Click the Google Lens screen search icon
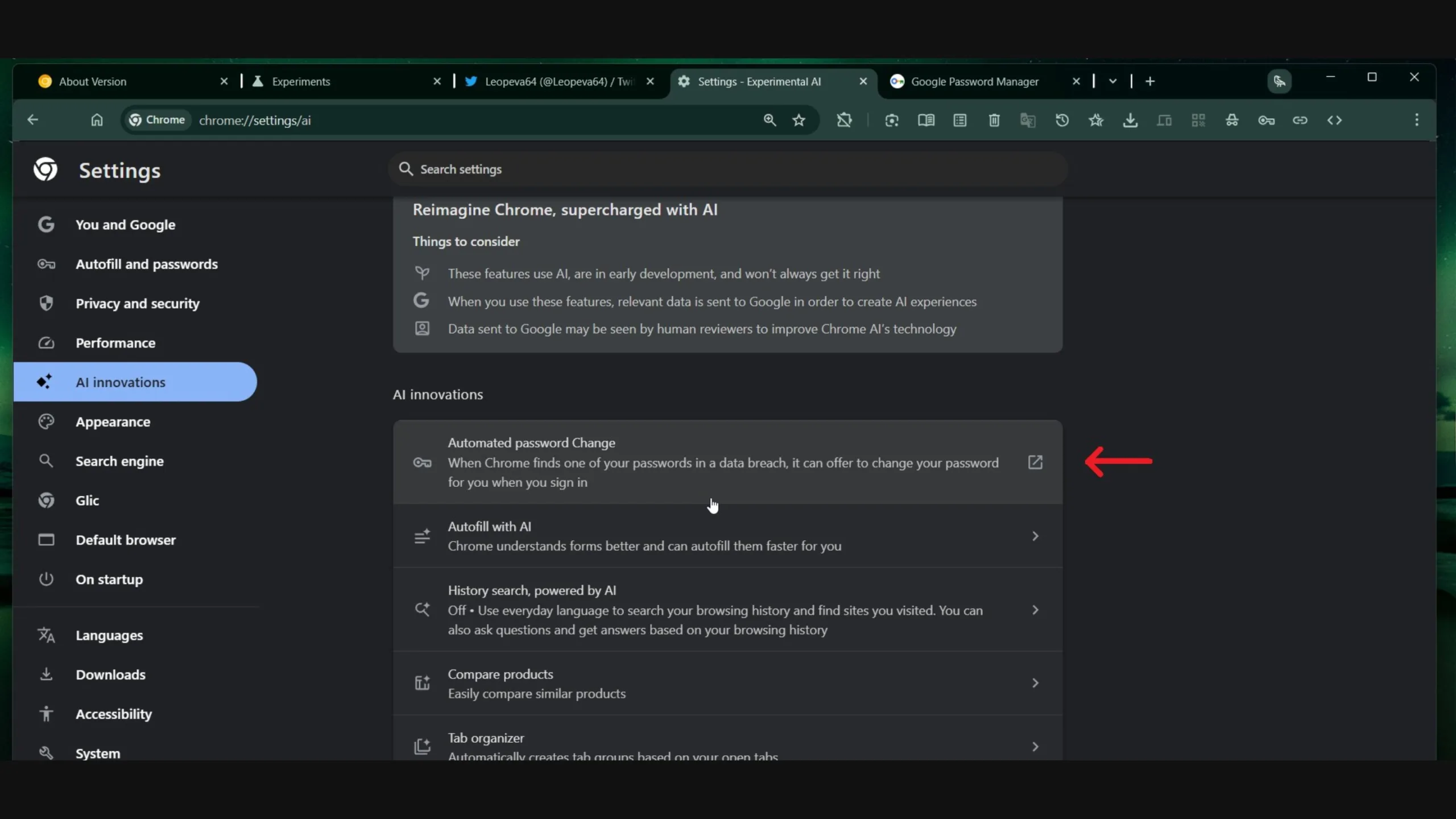Image resolution: width=1456 pixels, height=819 pixels. coord(892,120)
